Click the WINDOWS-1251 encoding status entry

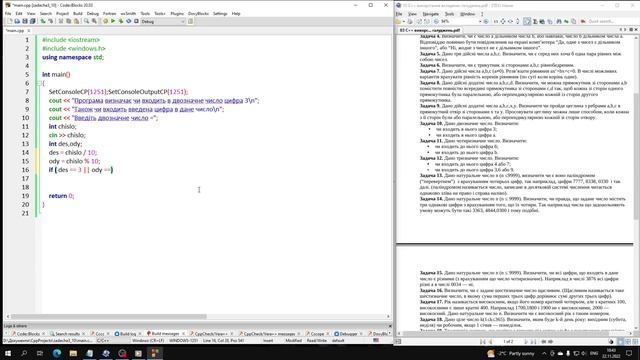[183, 340]
